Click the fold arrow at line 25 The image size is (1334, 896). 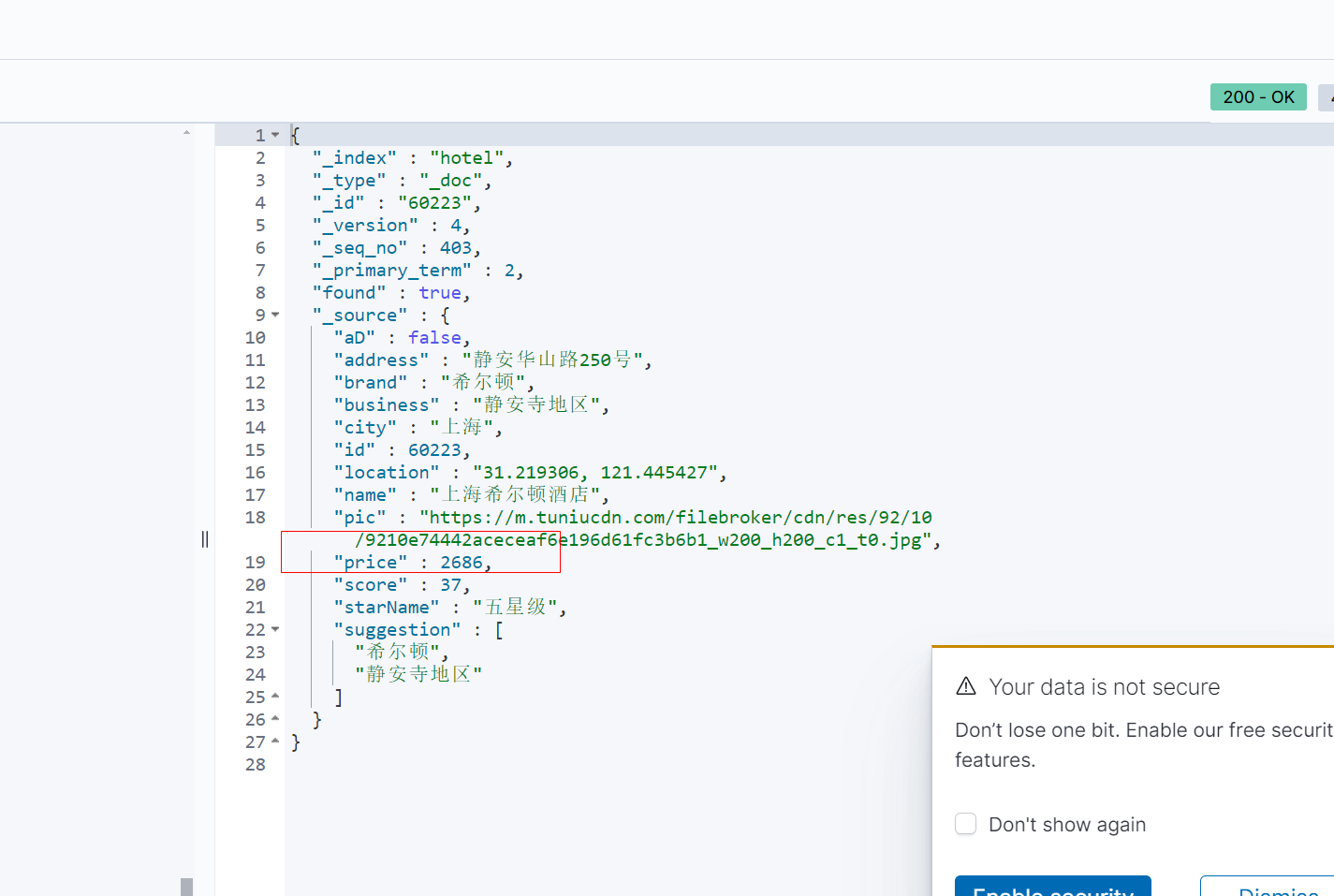pyautogui.click(x=275, y=697)
